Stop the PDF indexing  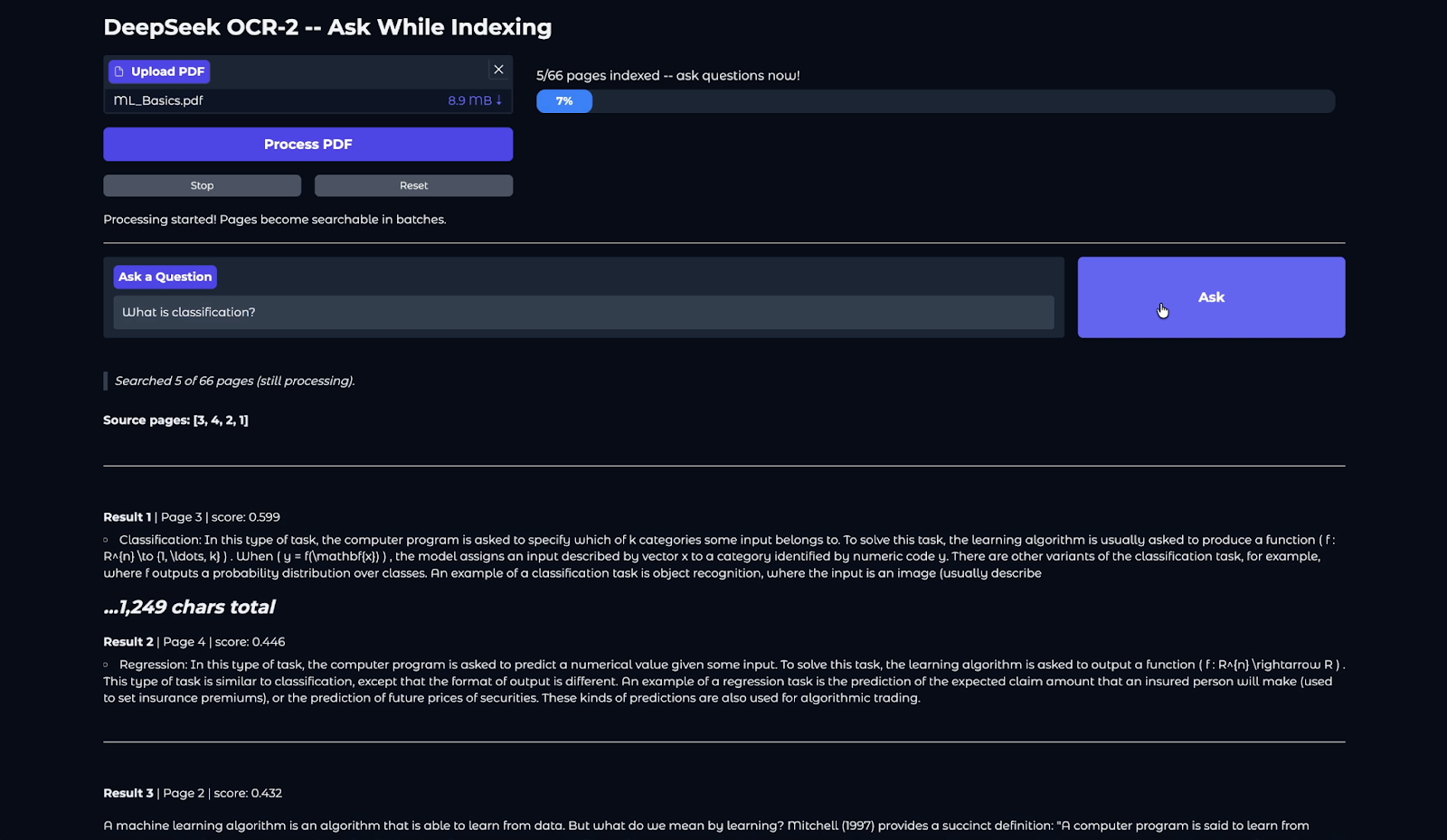coord(202,185)
